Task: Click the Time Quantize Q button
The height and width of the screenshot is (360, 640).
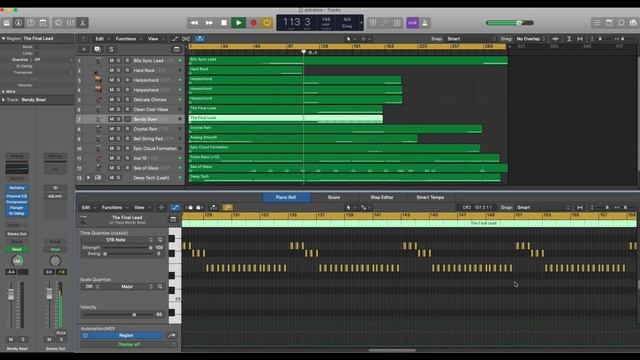Action: point(160,240)
